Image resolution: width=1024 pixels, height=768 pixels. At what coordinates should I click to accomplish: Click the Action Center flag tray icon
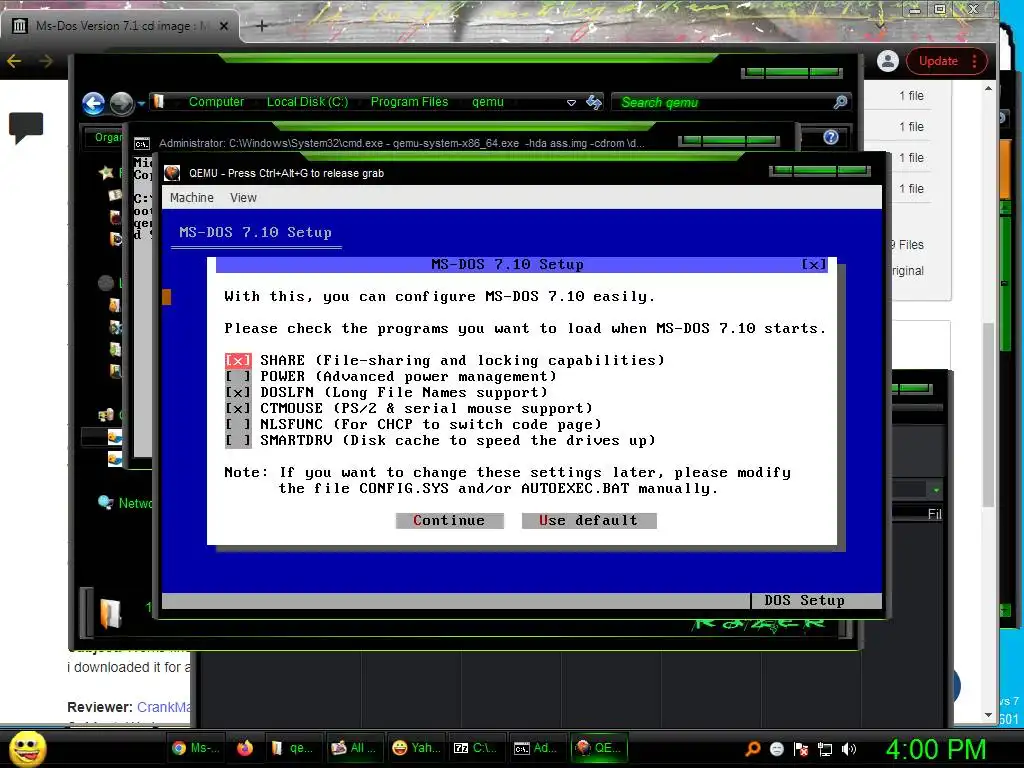pos(801,749)
